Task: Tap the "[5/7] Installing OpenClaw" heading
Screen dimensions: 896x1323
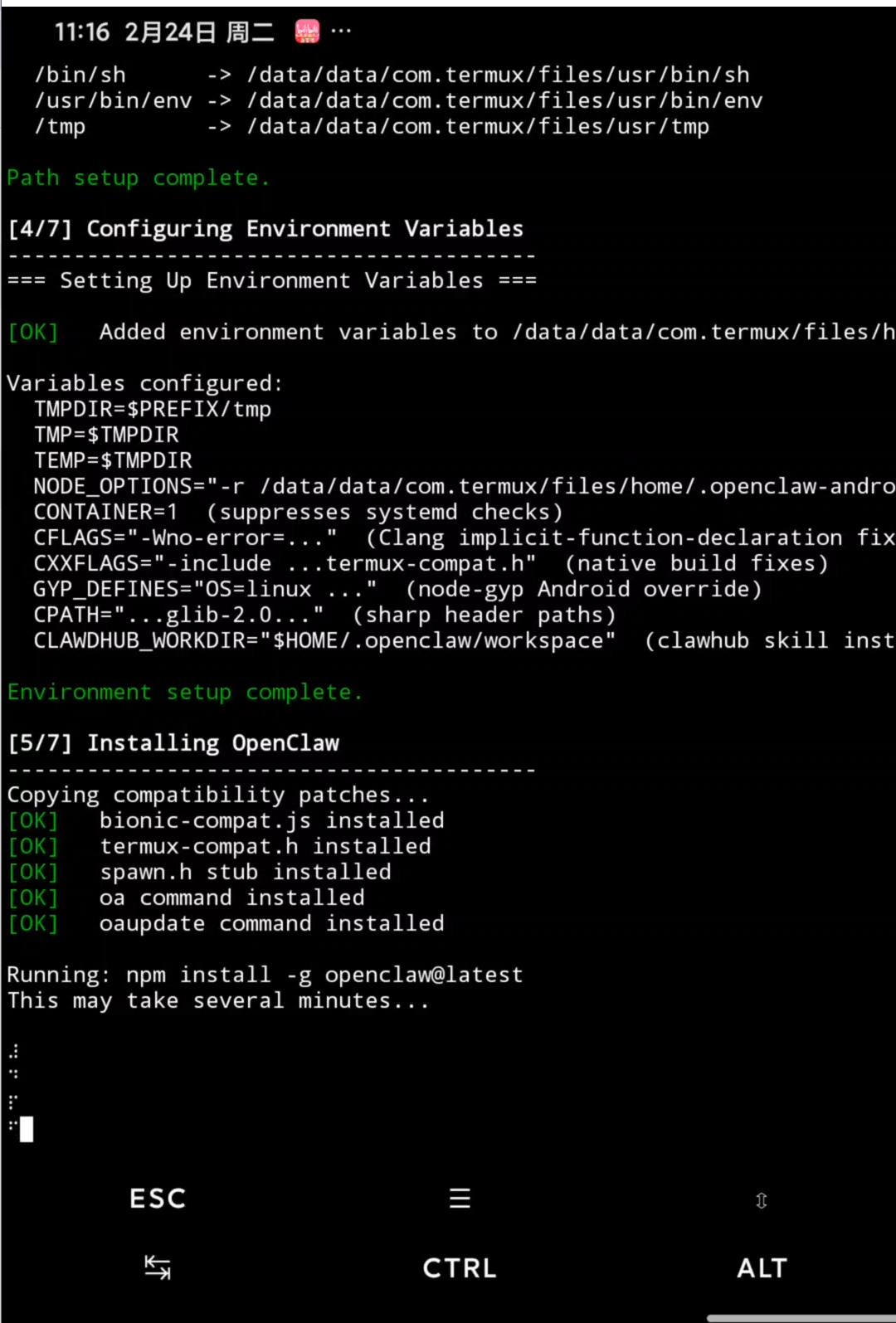Action: [173, 743]
